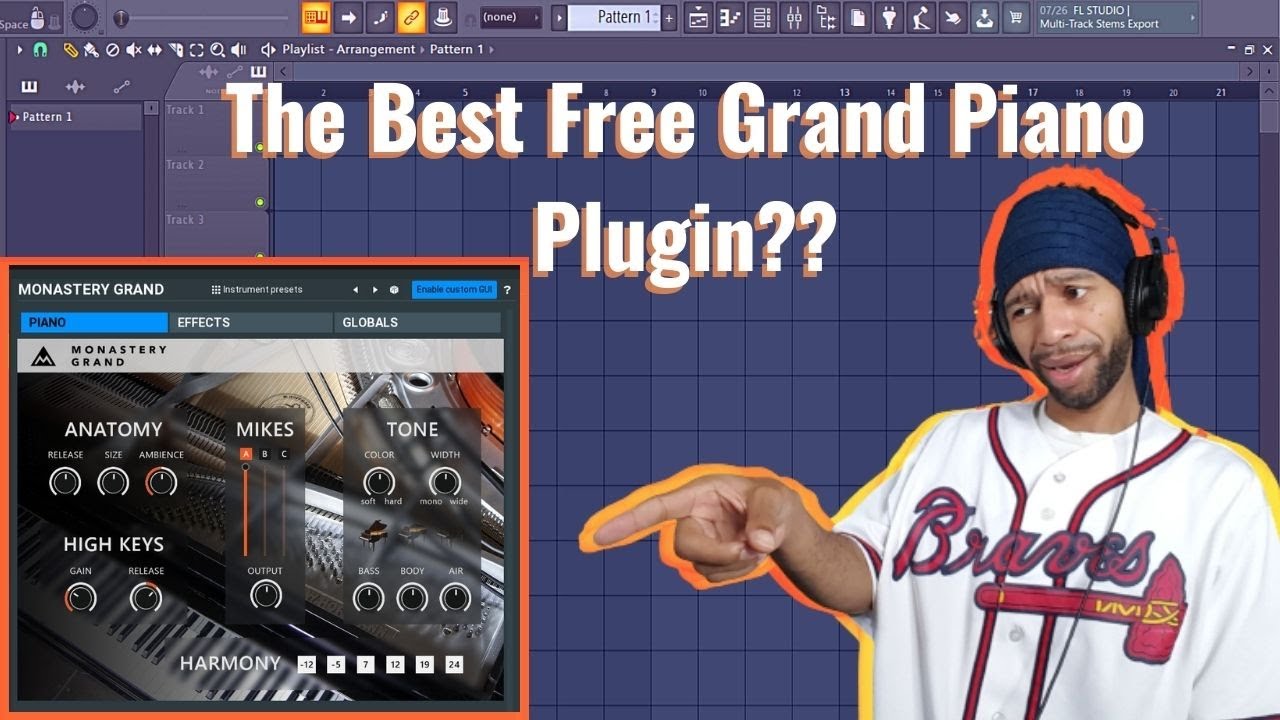Show automation clips in the picker panel

pyautogui.click(x=122, y=87)
